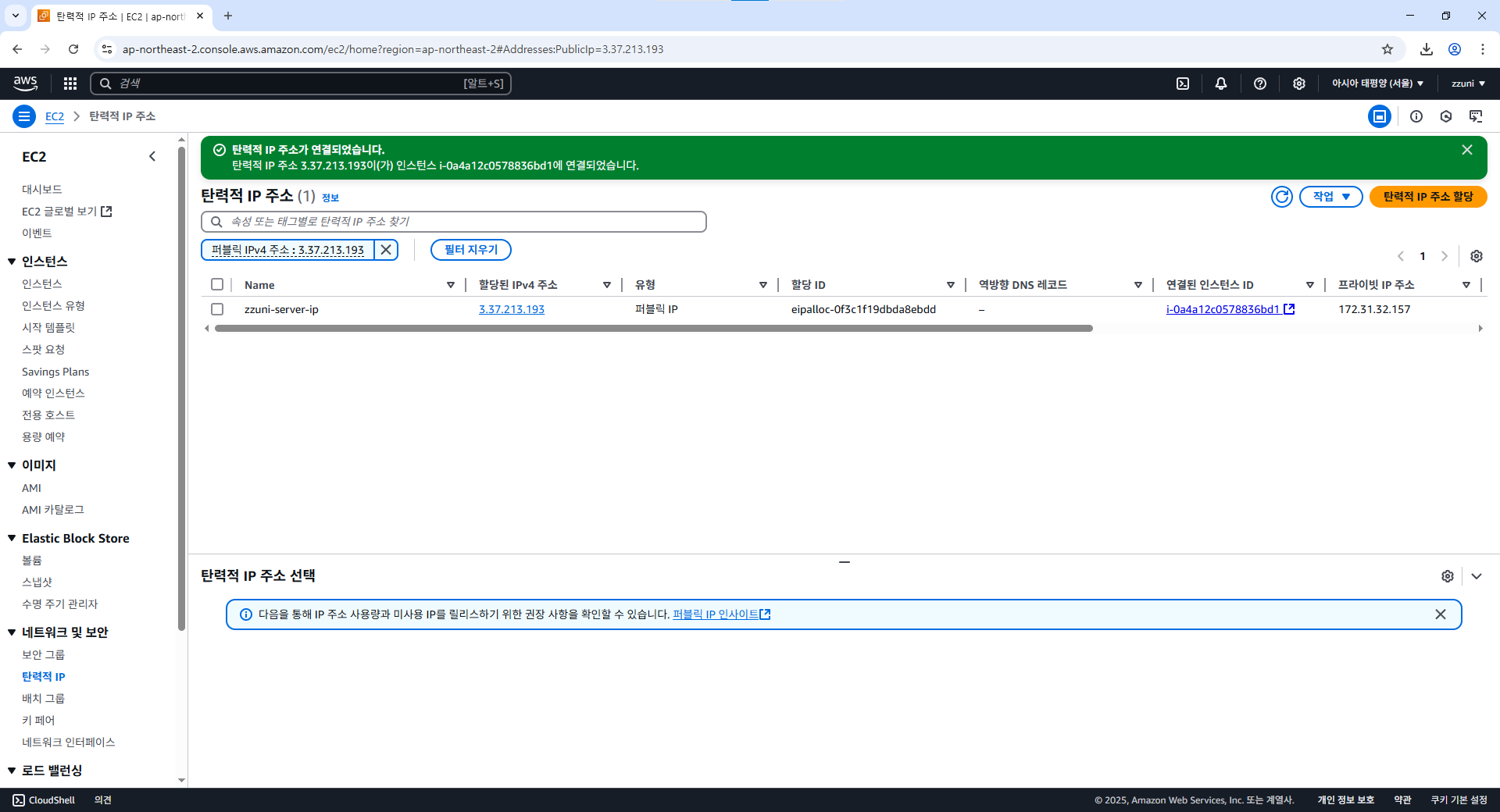1500x812 pixels.
Task: Open instance i-0a4a12c0578836bd1 link
Action: tap(1223, 309)
